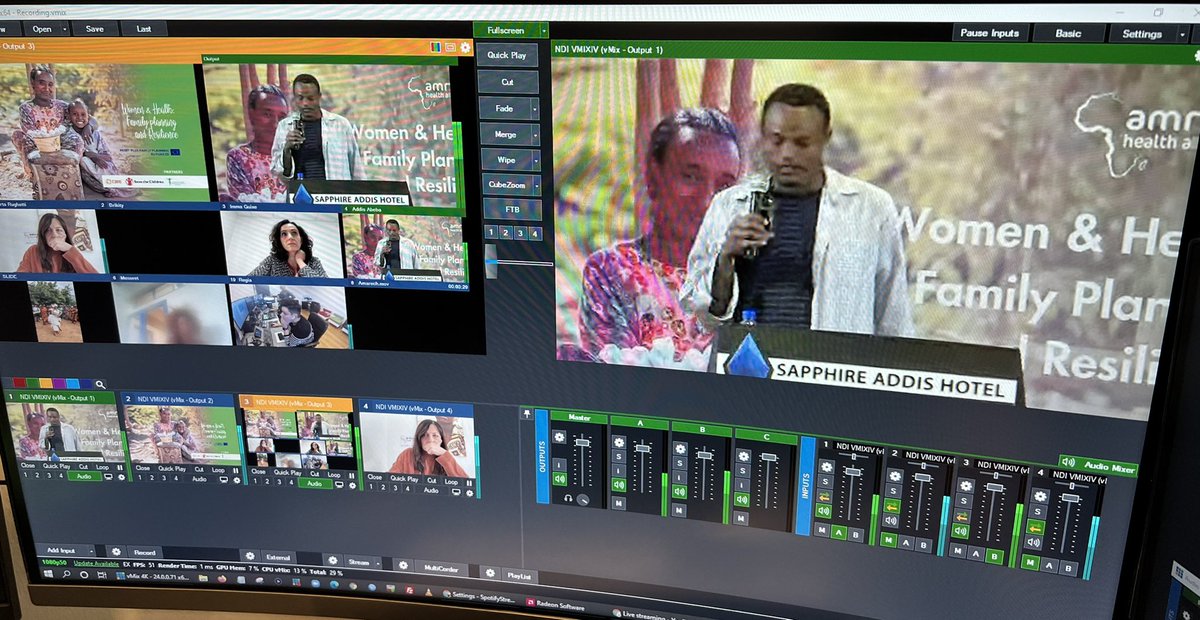Open MultiCorder settings gear icon
The width and height of the screenshot is (1200, 620).
403,565
